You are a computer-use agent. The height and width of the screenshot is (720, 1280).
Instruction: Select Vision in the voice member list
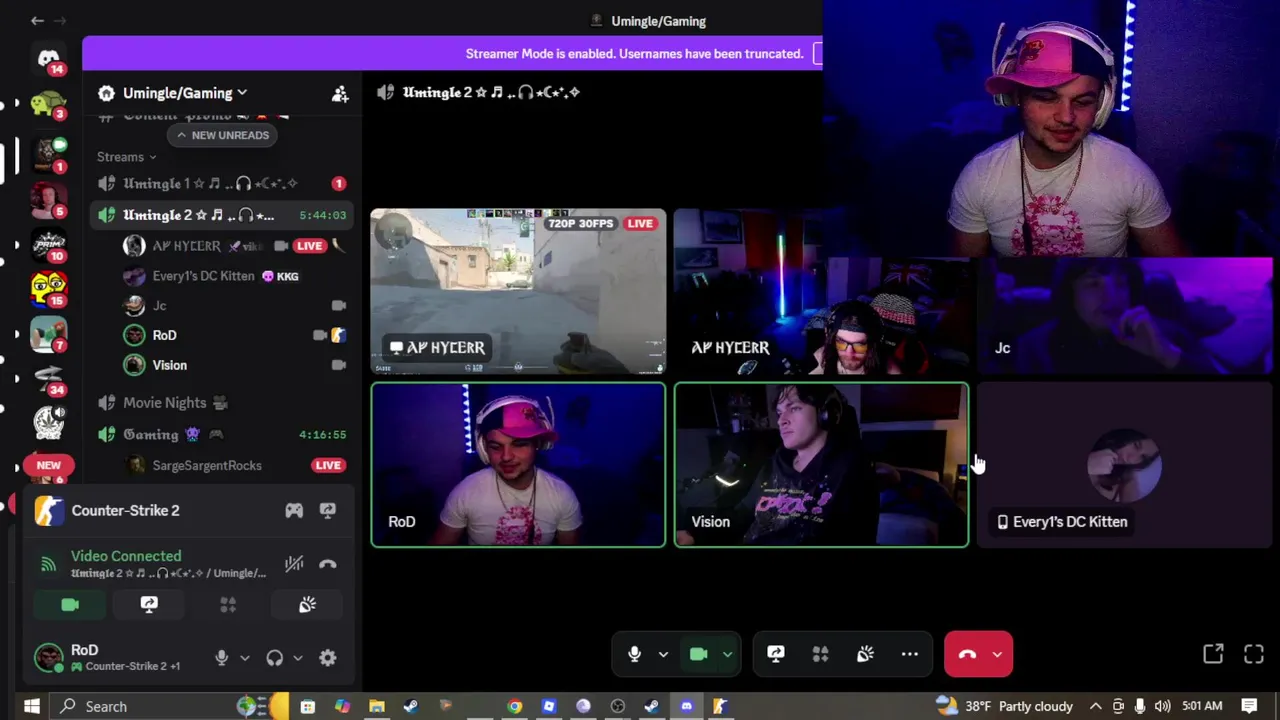tap(233, 365)
